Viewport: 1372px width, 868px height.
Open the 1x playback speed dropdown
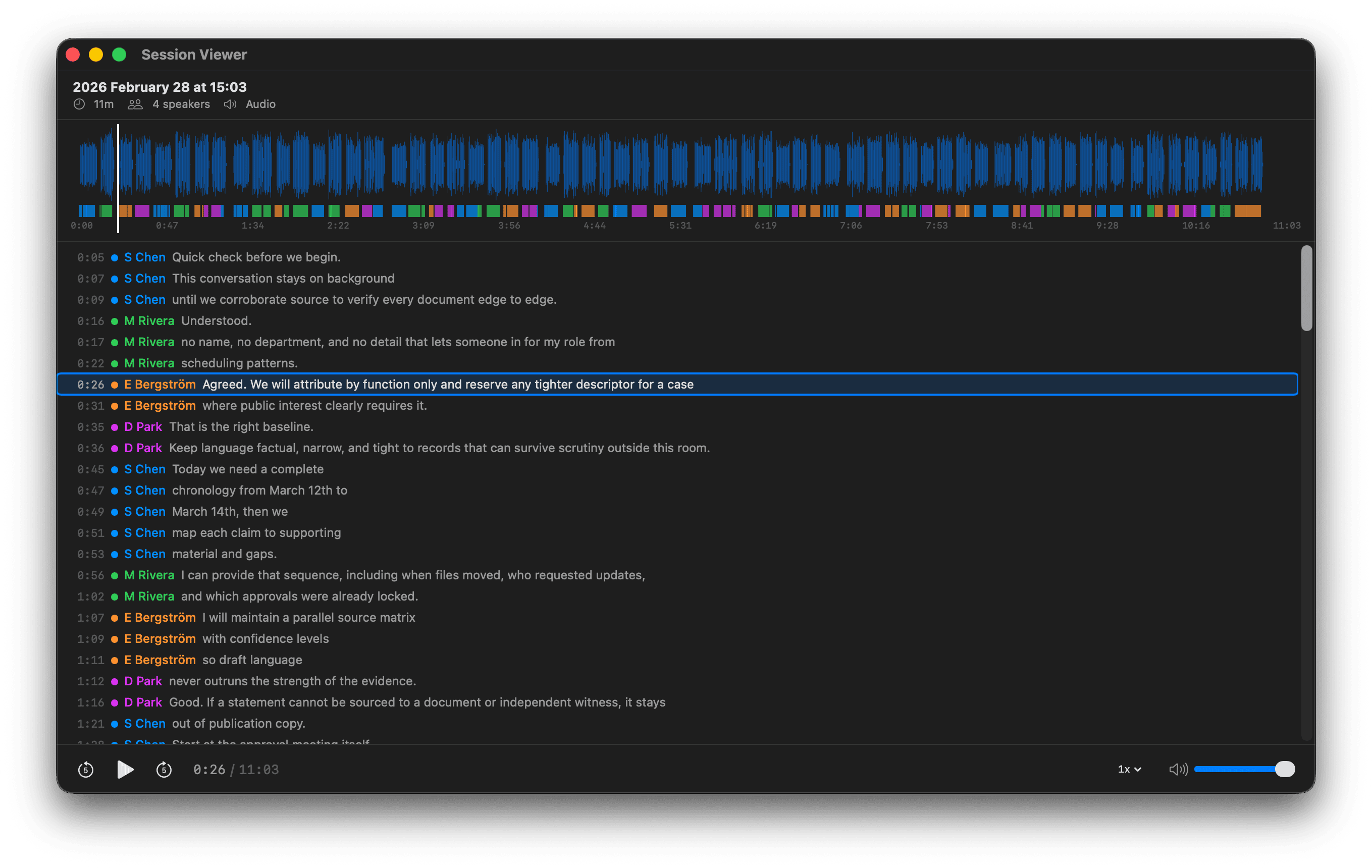pyautogui.click(x=1128, y=770)
